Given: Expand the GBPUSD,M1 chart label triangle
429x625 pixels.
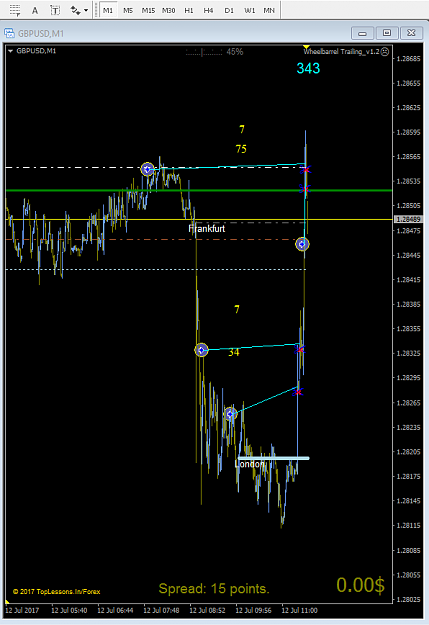Looking at the screenshot, I should (x=10, y=51).
